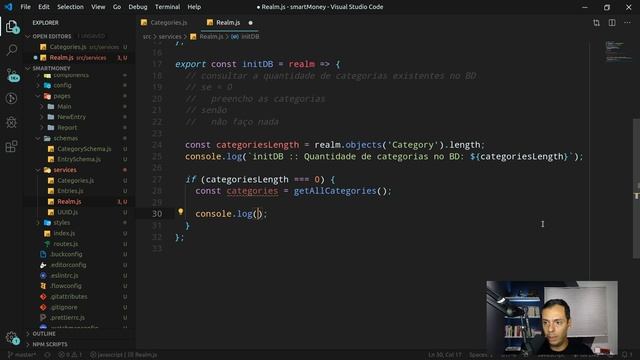640x360 pixels.
Task: Open the .editorconfig file
Action: (x=68, y=265)
